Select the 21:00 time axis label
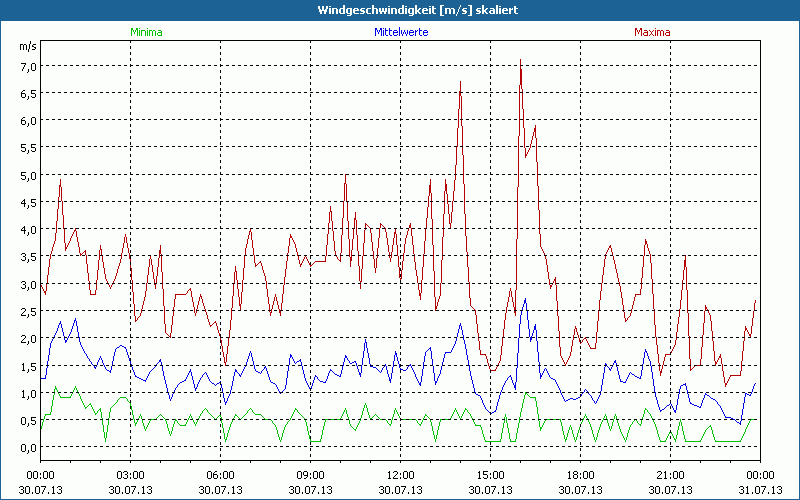The width and height of the screenshot is (800, 500). pos(670,475)
